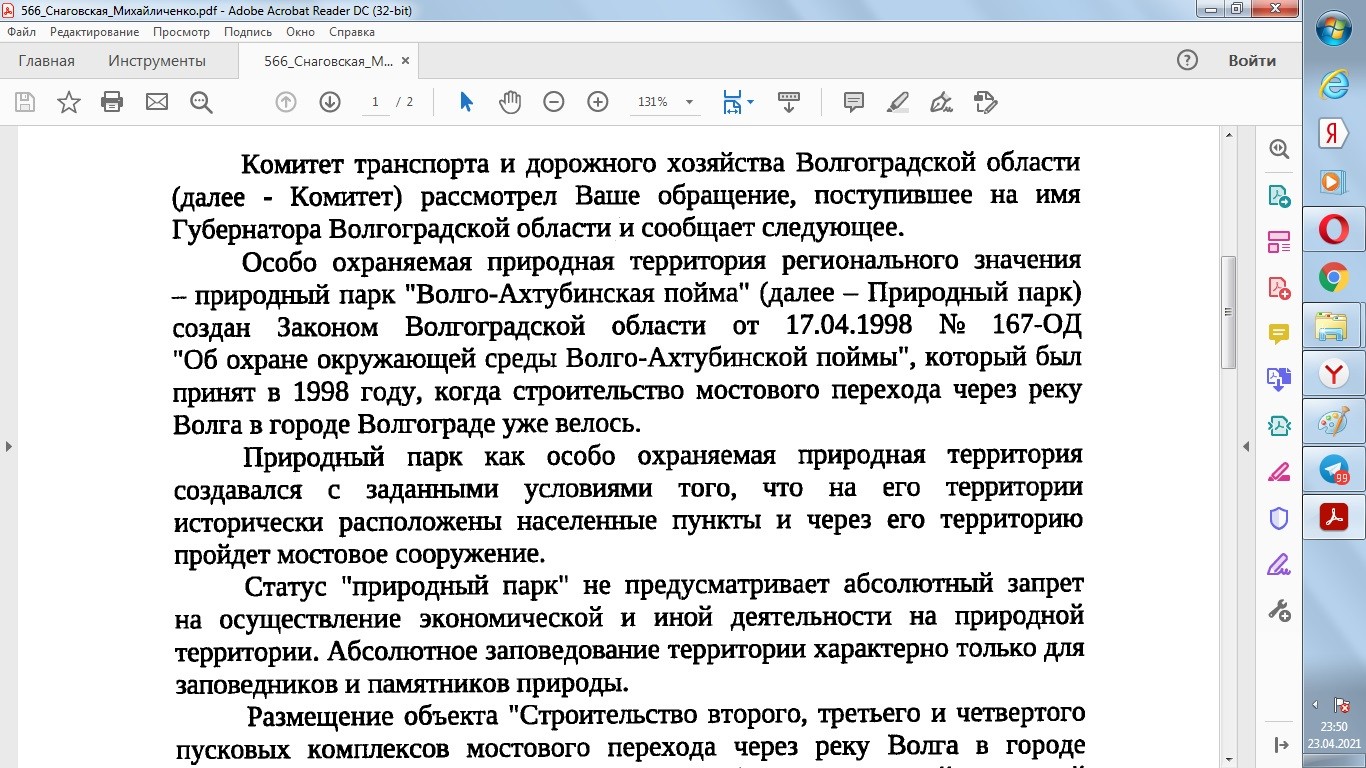
Task: Open the Fill & Sign pen tool
Action: (941, 102)
